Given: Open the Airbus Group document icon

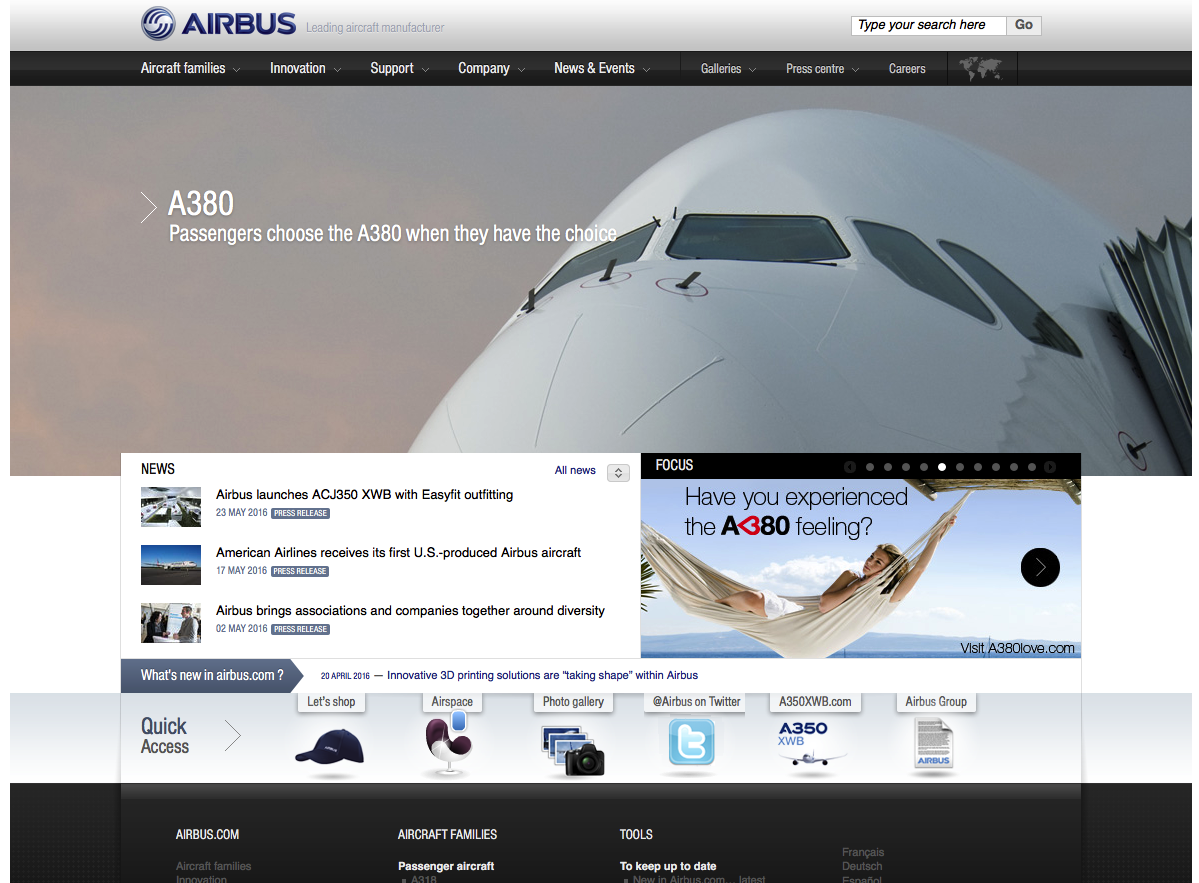Looking at the screenshot, I should click(934, 744).
